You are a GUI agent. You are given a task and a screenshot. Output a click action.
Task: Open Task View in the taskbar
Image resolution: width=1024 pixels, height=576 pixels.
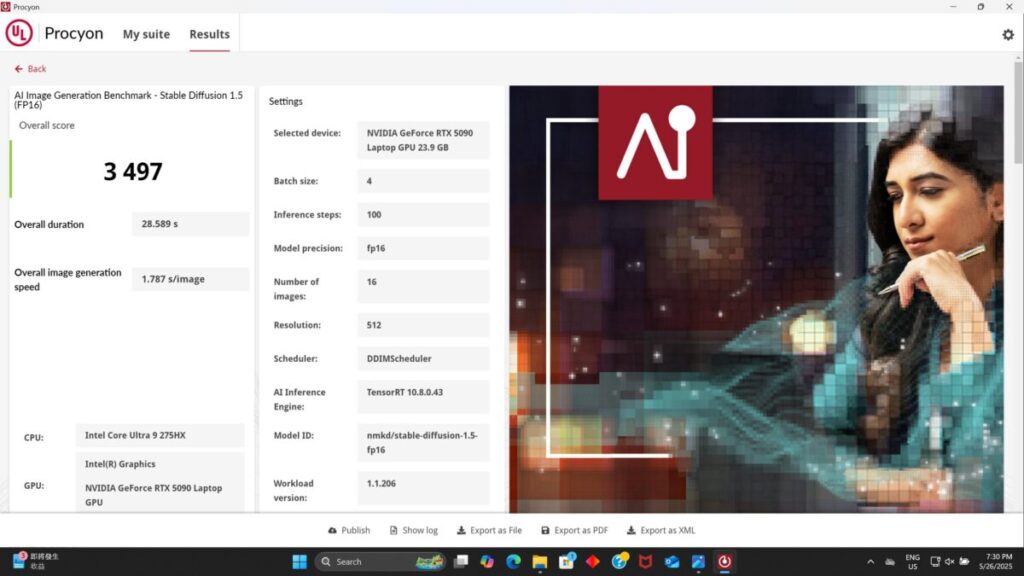(x=461, y=562)
